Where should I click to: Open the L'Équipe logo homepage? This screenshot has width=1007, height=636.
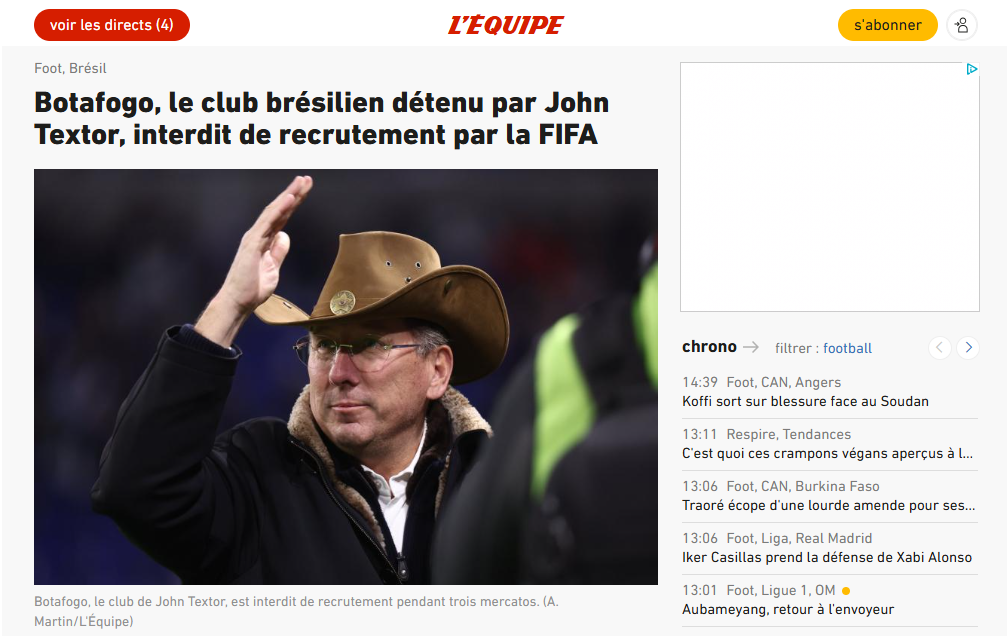tap(505, 25)
